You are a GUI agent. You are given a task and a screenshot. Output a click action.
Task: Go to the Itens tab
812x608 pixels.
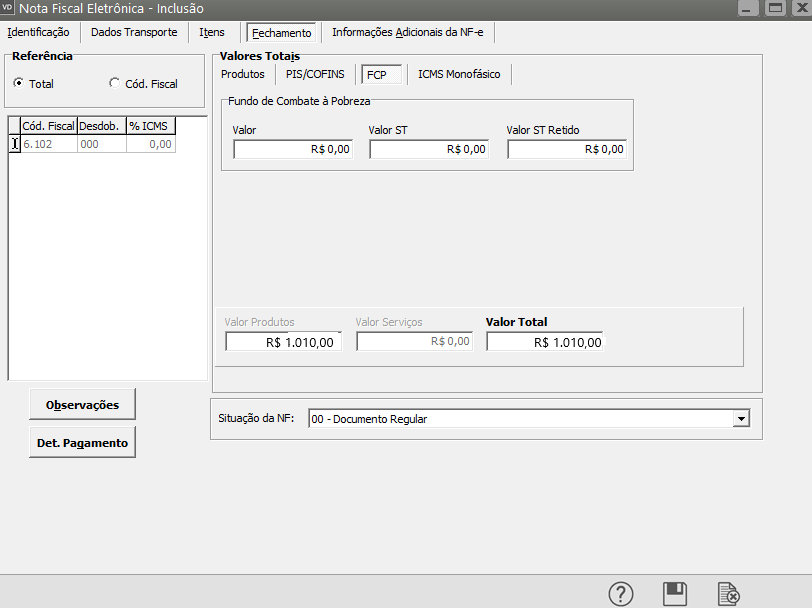pos(212,32)
